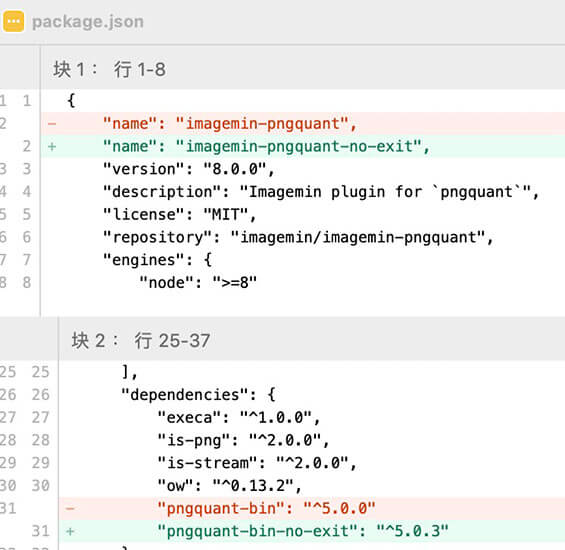Image resolution: width=565 pixels, height=550 pixels.
Task: Click the minus marker on removed name line
Action: click(52, 124)
